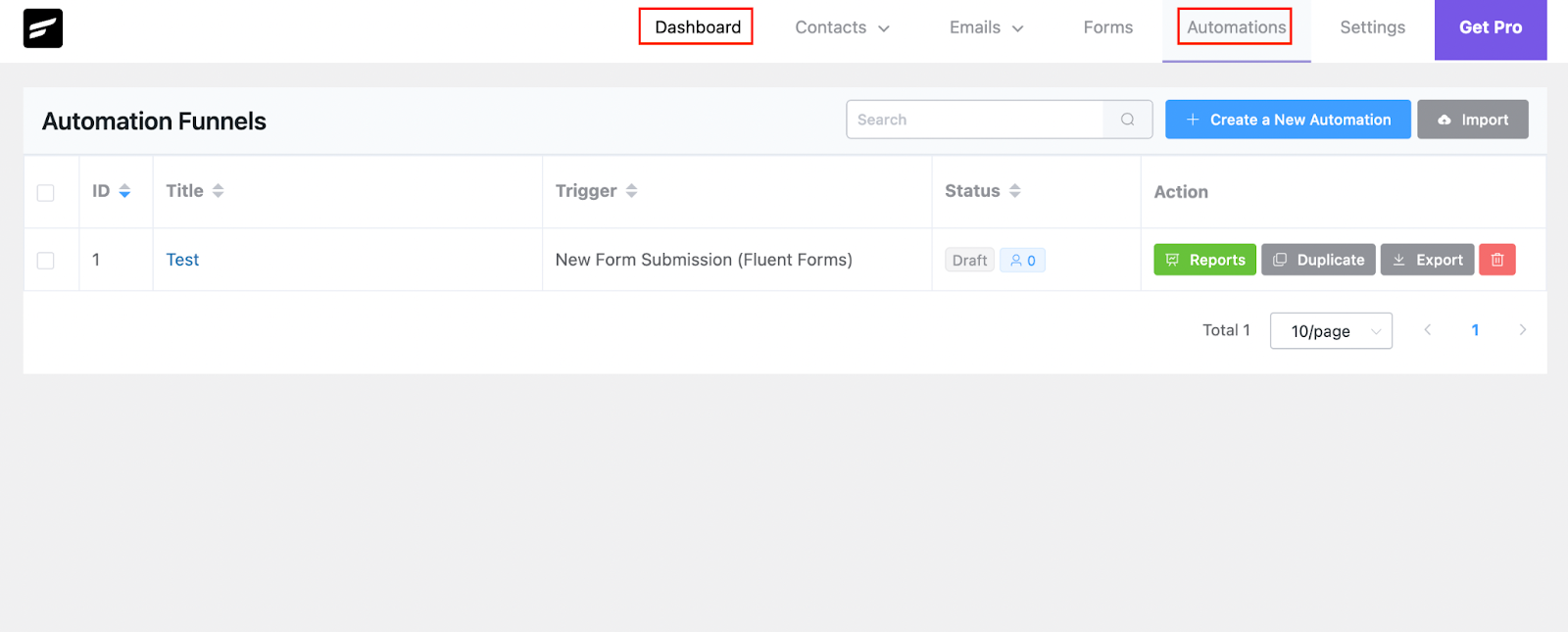The image size is (1568, 632).
Task: Open the 10/page size dropdown
Action: (1330, 331)
